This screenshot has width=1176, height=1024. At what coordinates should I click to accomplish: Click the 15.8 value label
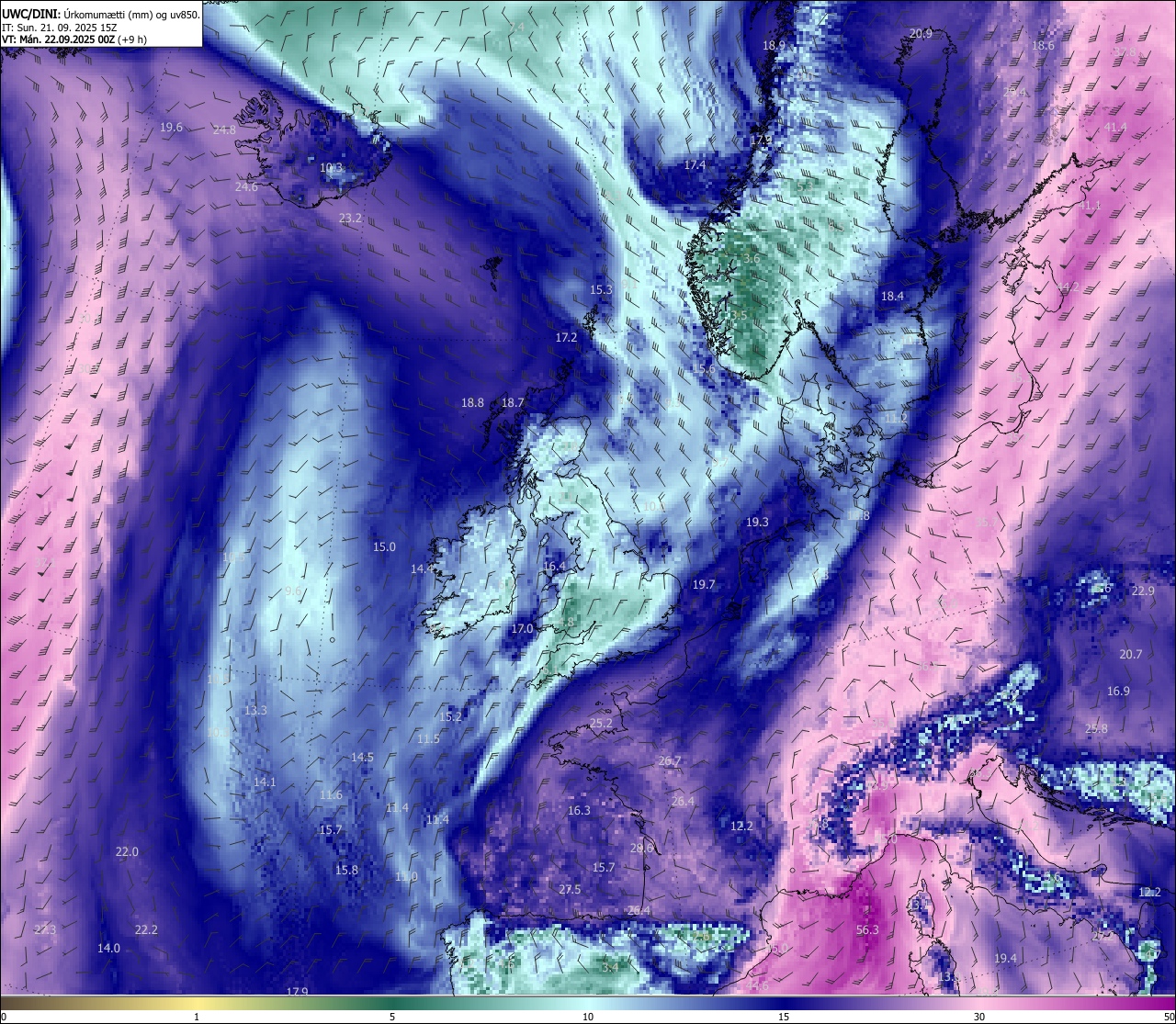coord(346,870)
